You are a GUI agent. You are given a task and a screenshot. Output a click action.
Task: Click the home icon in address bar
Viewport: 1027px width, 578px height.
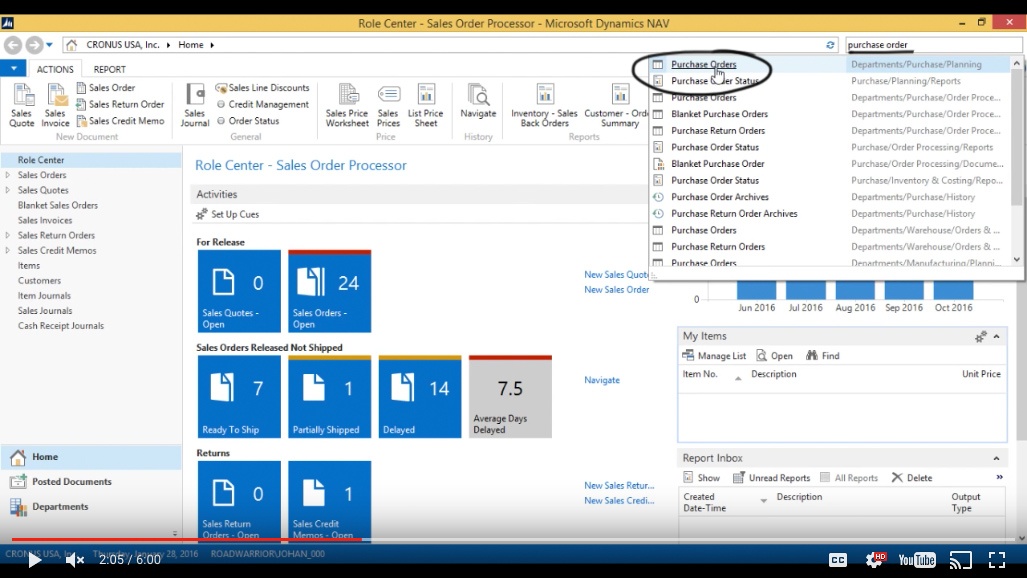(x=71, y=45)
